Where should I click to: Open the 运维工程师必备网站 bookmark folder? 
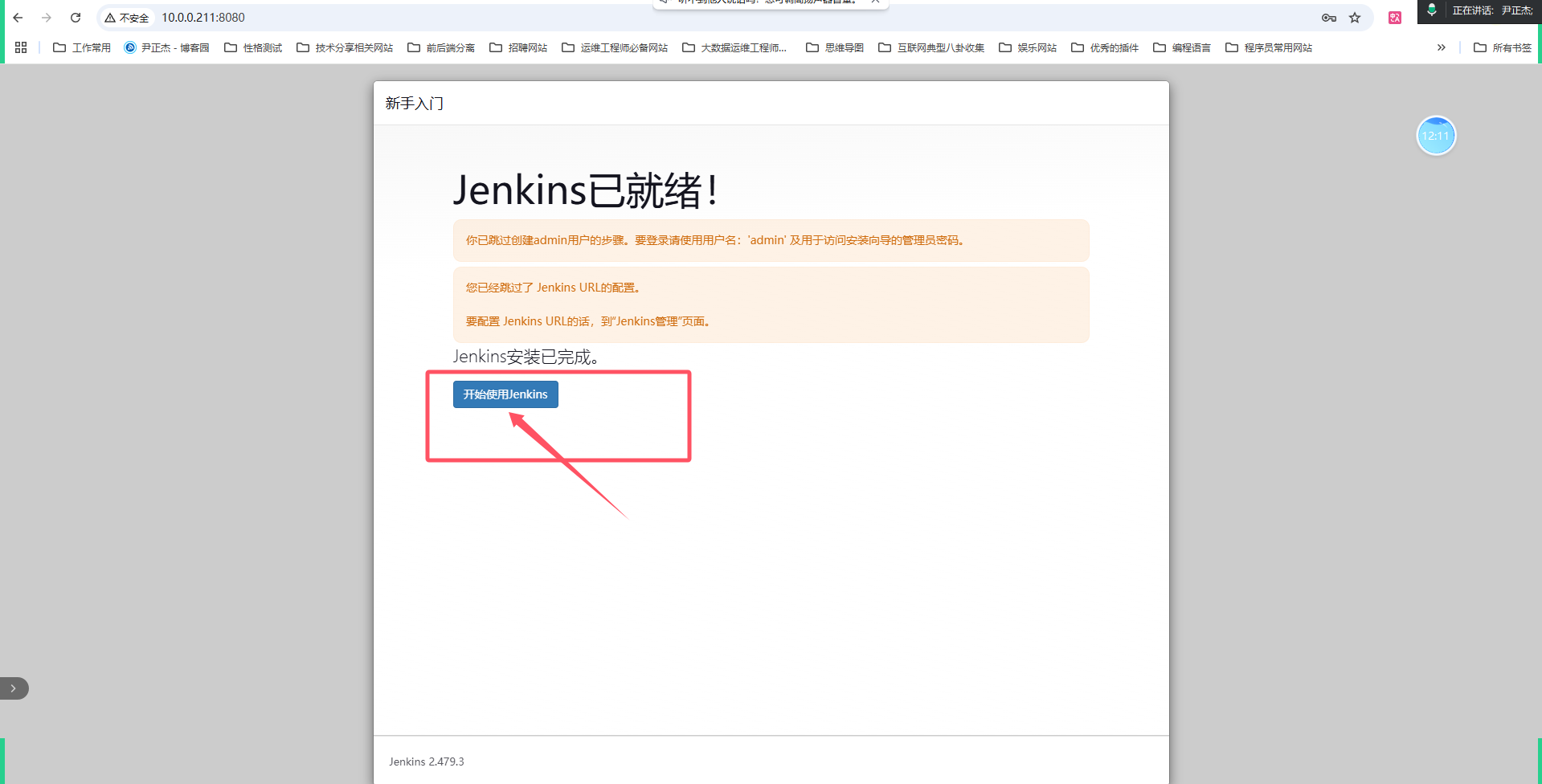(x=615, y=47)
